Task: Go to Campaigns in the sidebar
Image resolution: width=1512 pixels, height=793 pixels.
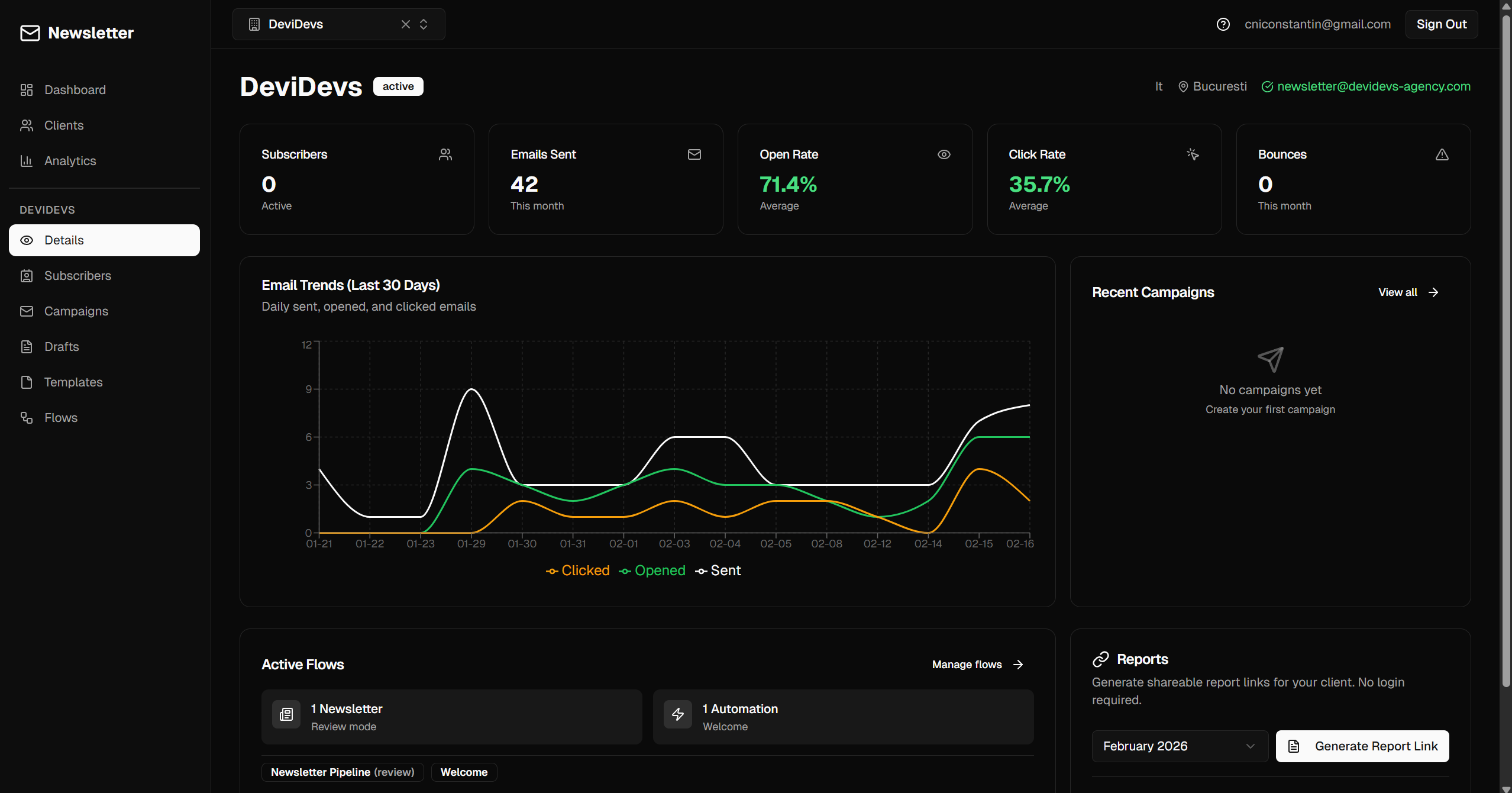Action: click(x=76, y=311)
